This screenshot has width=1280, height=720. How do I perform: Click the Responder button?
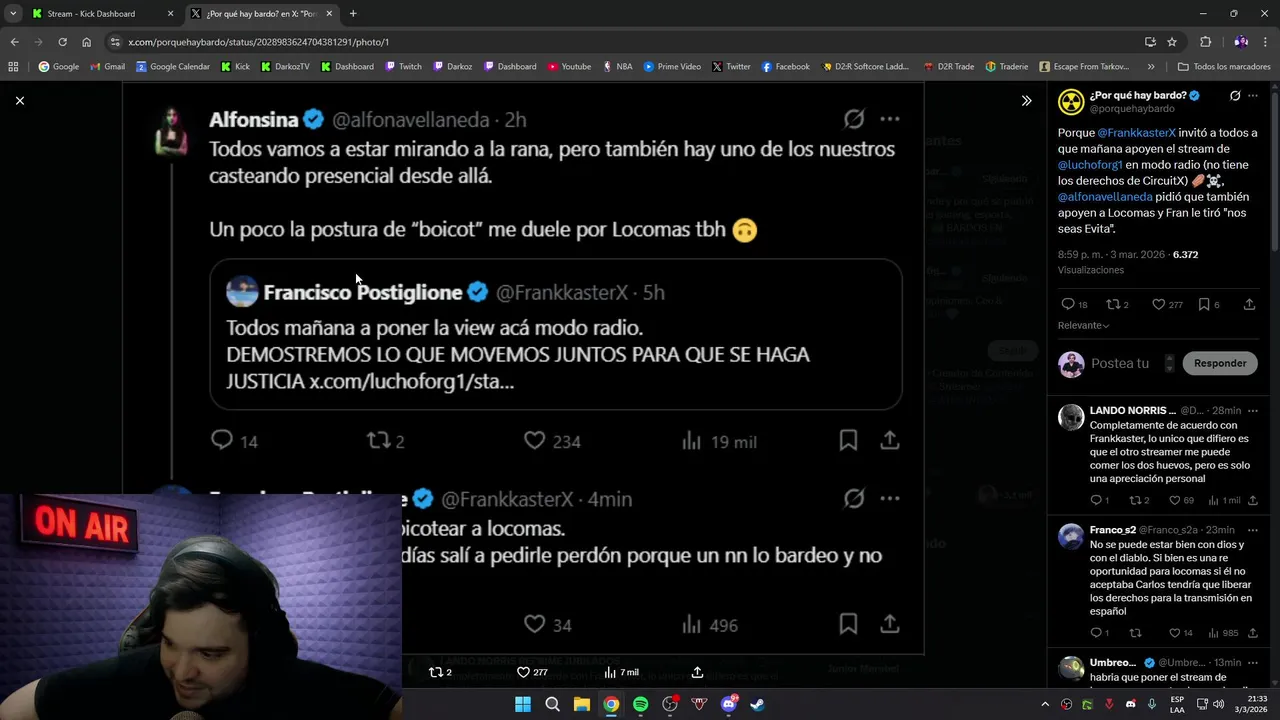point(1220,363)
